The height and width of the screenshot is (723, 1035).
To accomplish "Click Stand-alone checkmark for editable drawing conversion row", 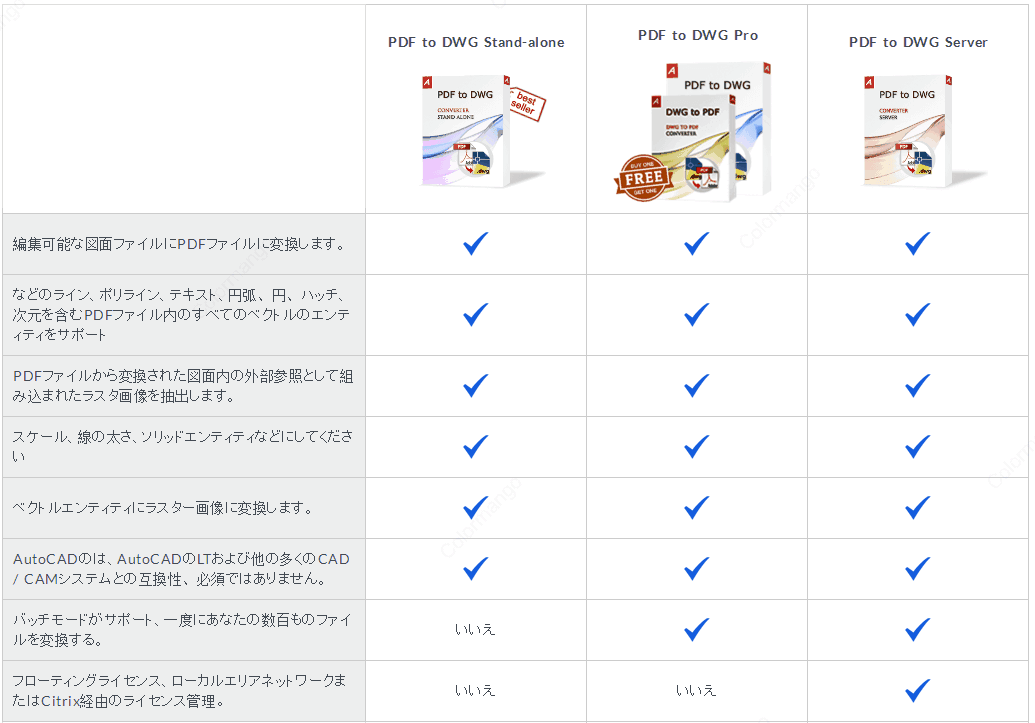I will pyautogui.click(x=475, y=244).
